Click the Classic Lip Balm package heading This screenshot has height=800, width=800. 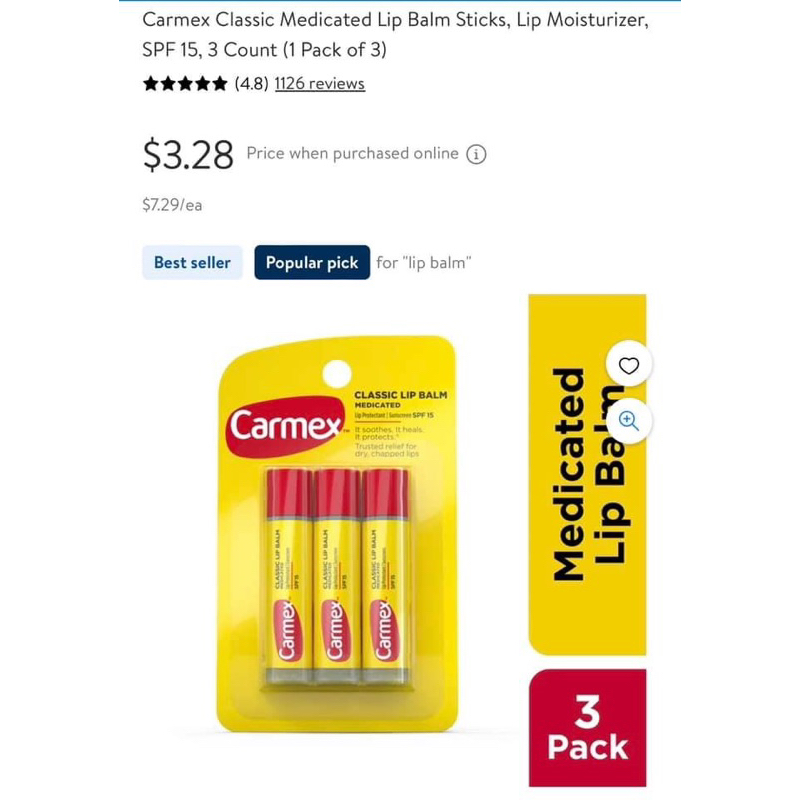coord(401,395)
